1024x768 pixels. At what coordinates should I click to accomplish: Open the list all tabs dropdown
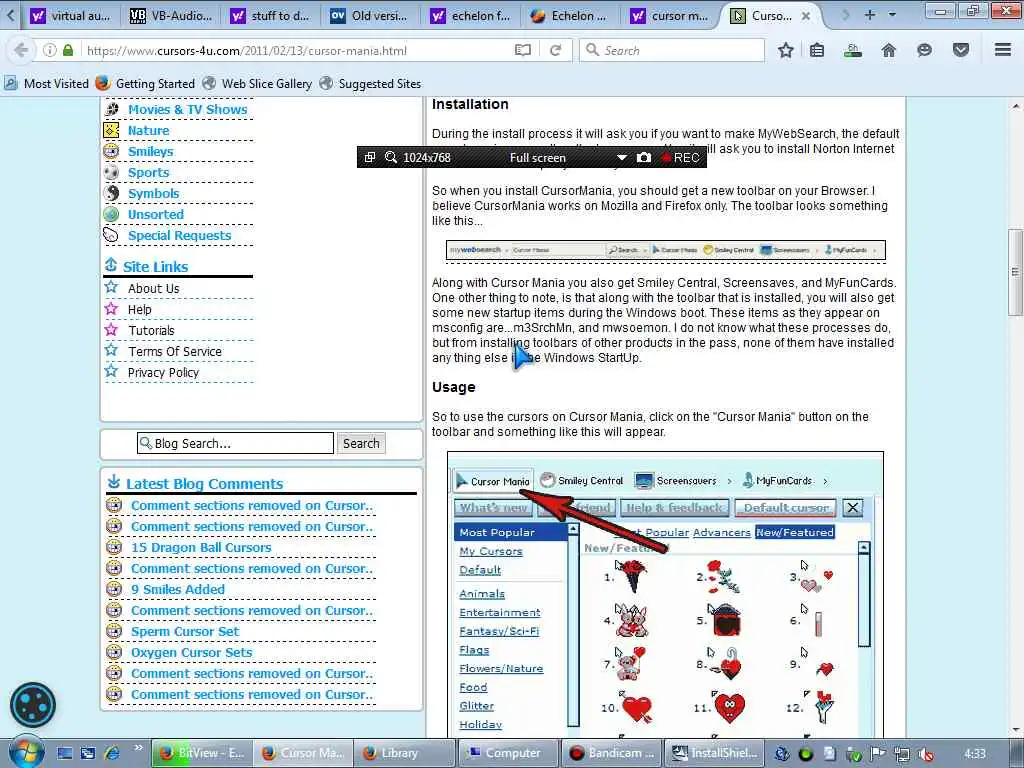tap(892, 14)
